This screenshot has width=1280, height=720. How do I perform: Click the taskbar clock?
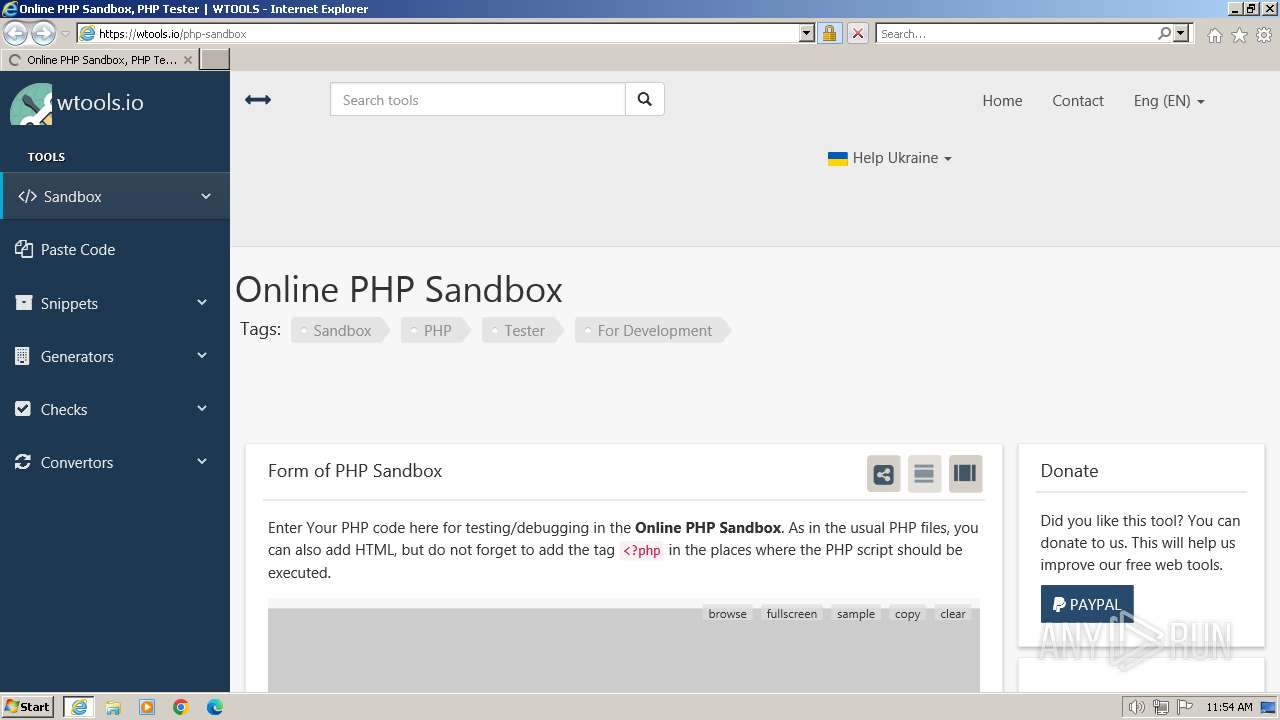(x=1229, y=707)
